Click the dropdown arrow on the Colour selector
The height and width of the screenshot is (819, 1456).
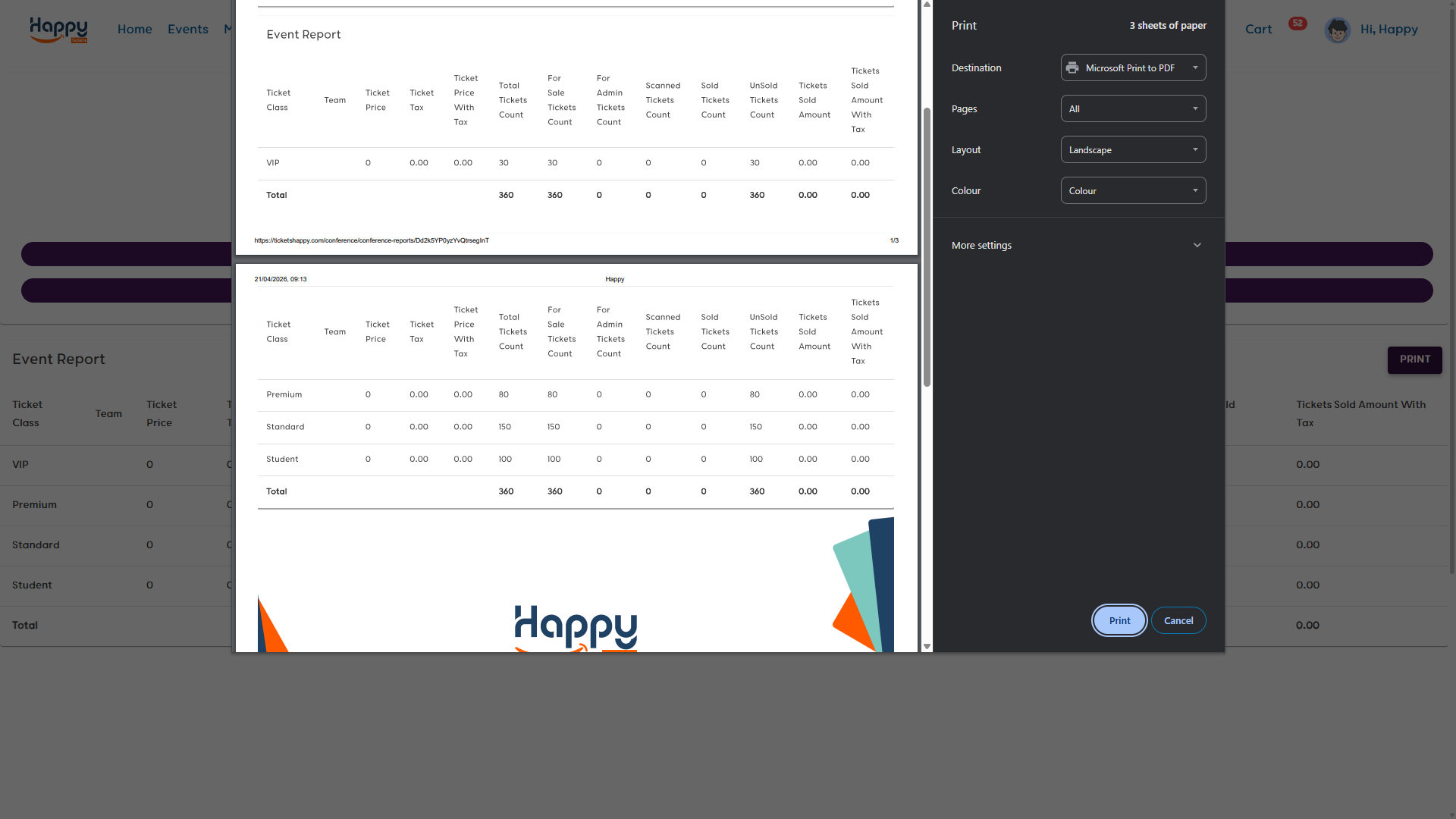click(x=1196, y=190)
